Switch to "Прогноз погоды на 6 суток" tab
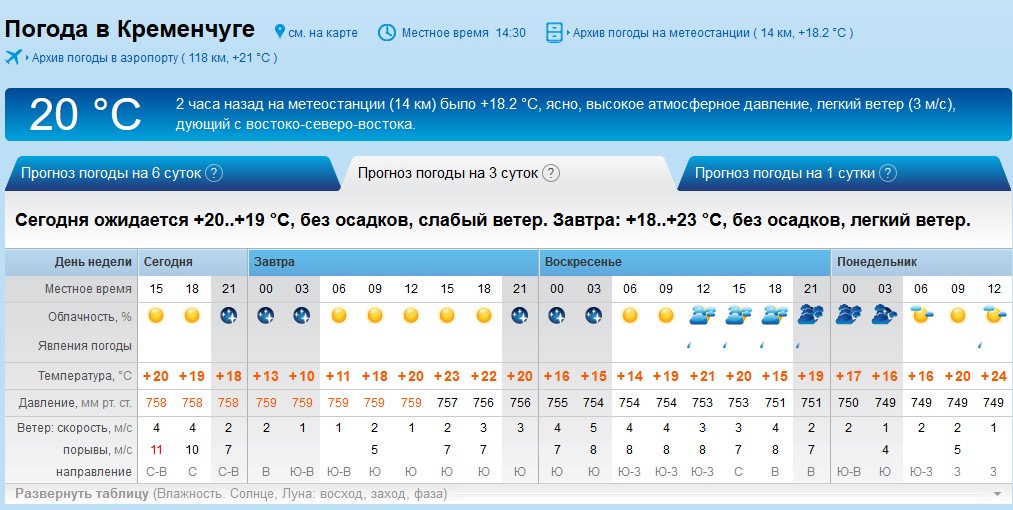The image size is (1013, 510). [112, 173]
